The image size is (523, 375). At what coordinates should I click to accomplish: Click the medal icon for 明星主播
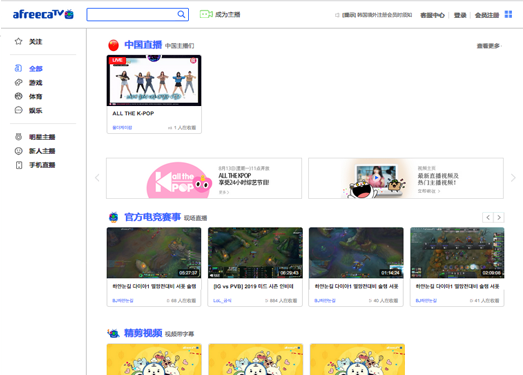(18, 137)
